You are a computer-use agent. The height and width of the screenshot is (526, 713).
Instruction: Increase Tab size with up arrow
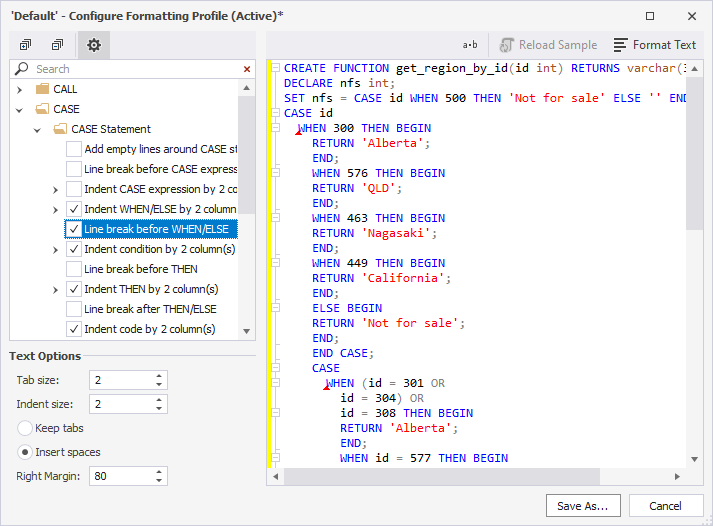159,376
